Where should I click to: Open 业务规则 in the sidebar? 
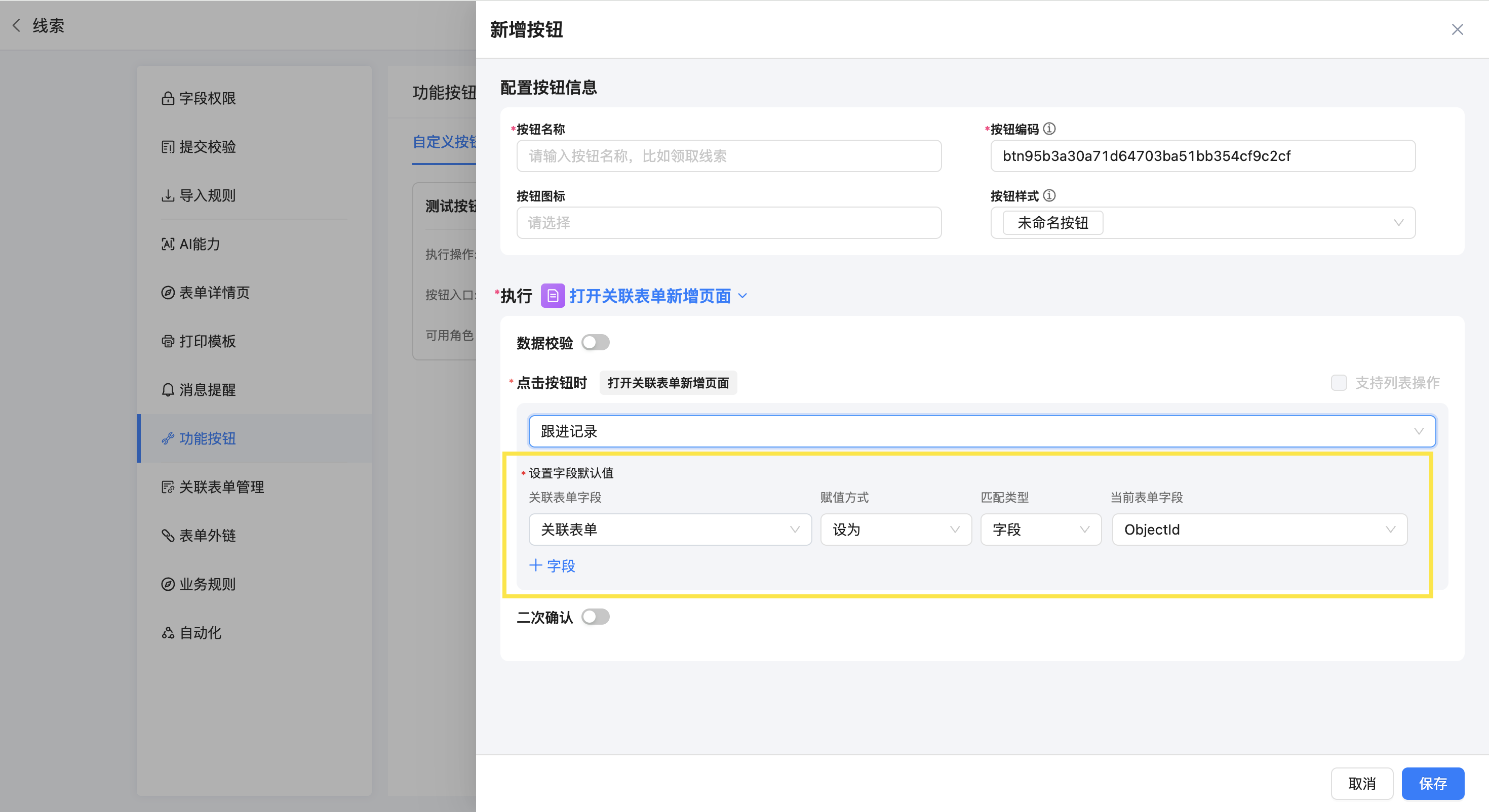254,584
